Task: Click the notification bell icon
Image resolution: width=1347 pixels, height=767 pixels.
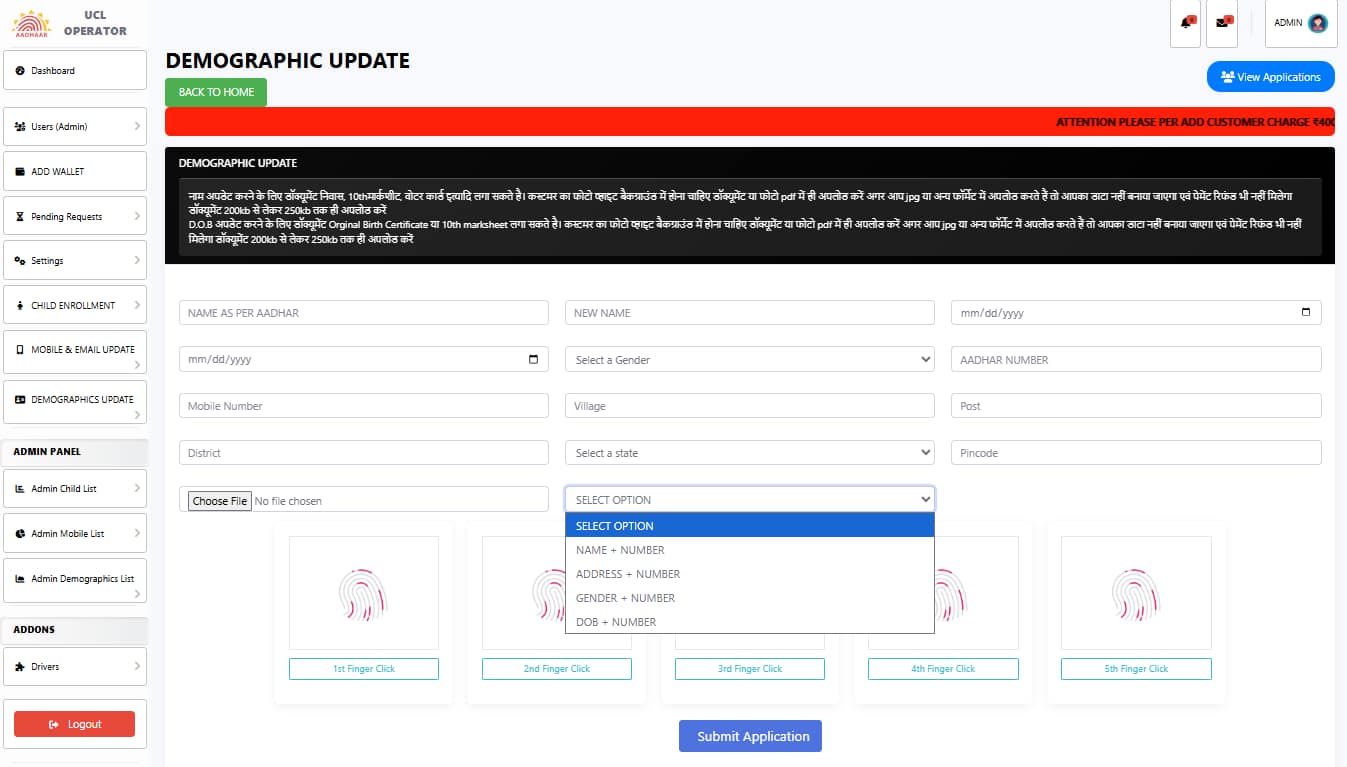Action: tap(1186, 23)
